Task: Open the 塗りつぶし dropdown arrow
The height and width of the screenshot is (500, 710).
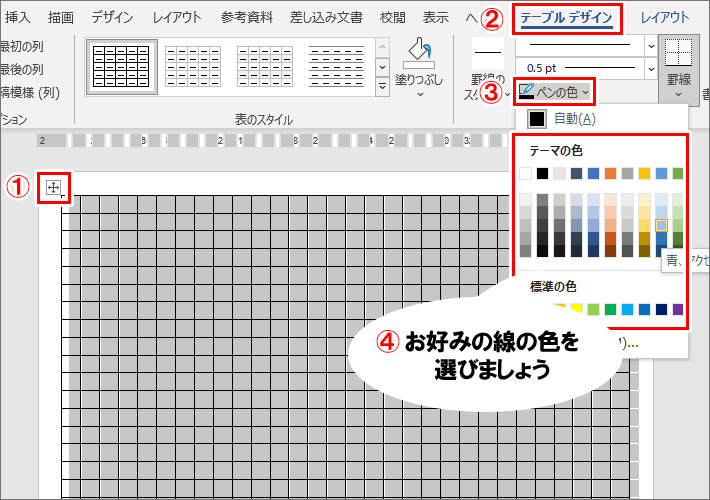Action: (x=420, y=94)
